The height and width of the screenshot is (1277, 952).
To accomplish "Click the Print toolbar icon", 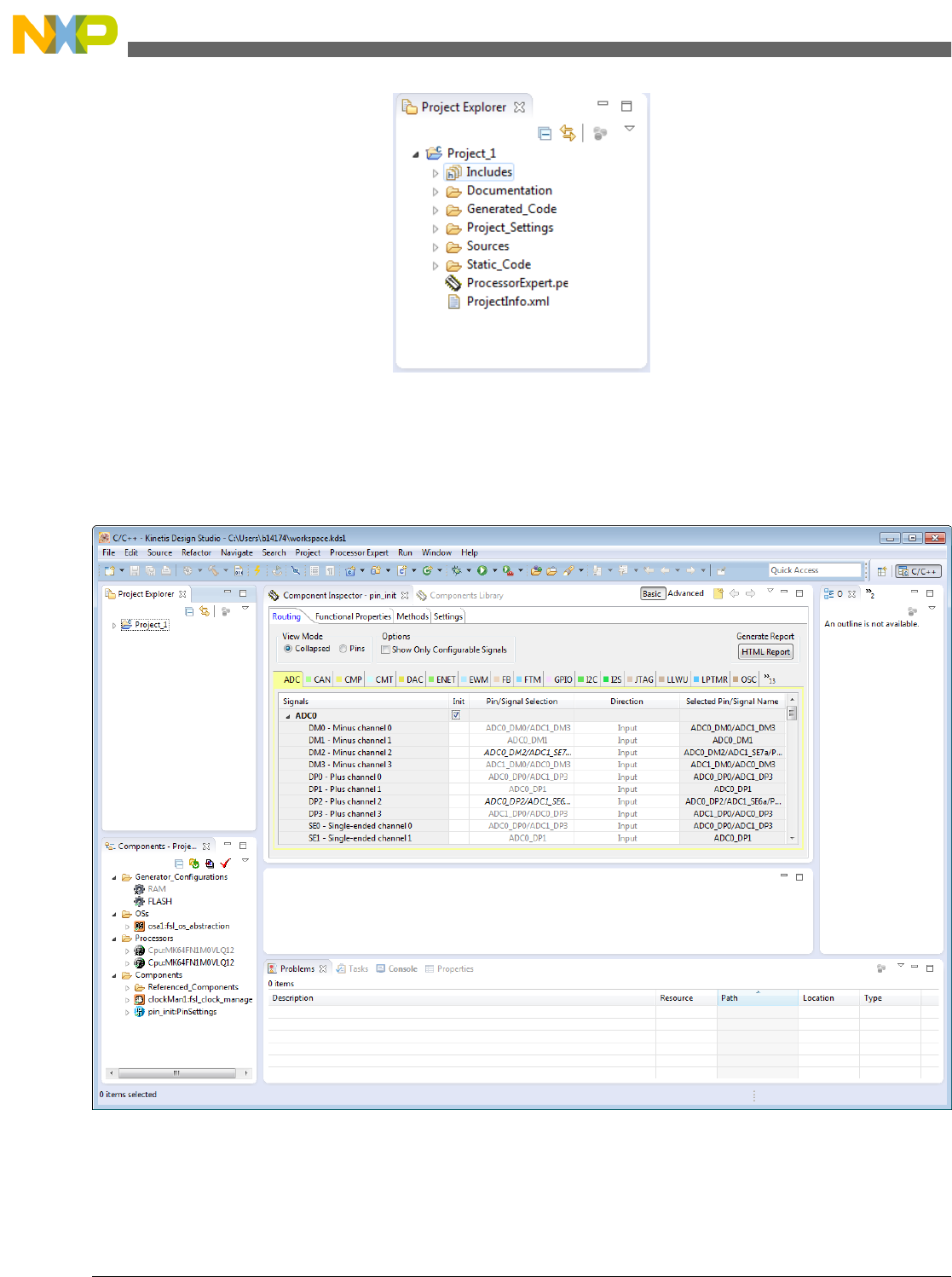I will 166,570.
